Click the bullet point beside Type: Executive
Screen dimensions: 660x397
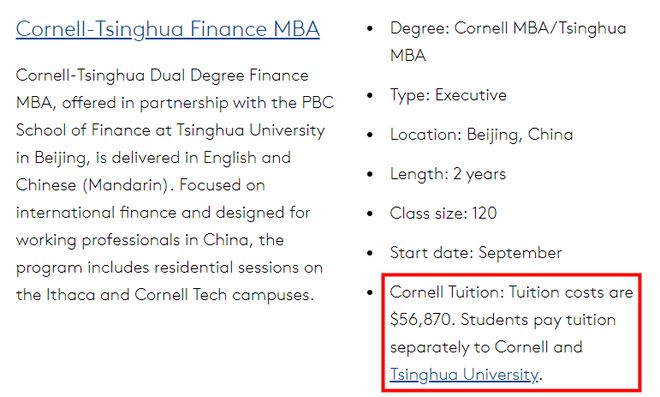370,95
